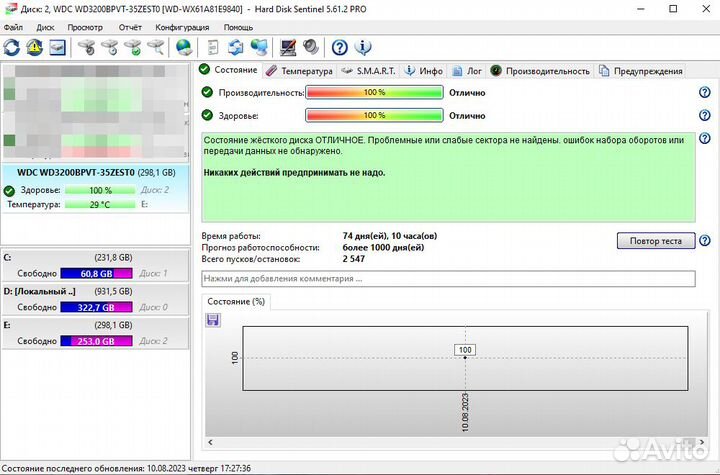720x475 pixels.
Task: Select the C: partition entry
Action: [x=96, y=266]
